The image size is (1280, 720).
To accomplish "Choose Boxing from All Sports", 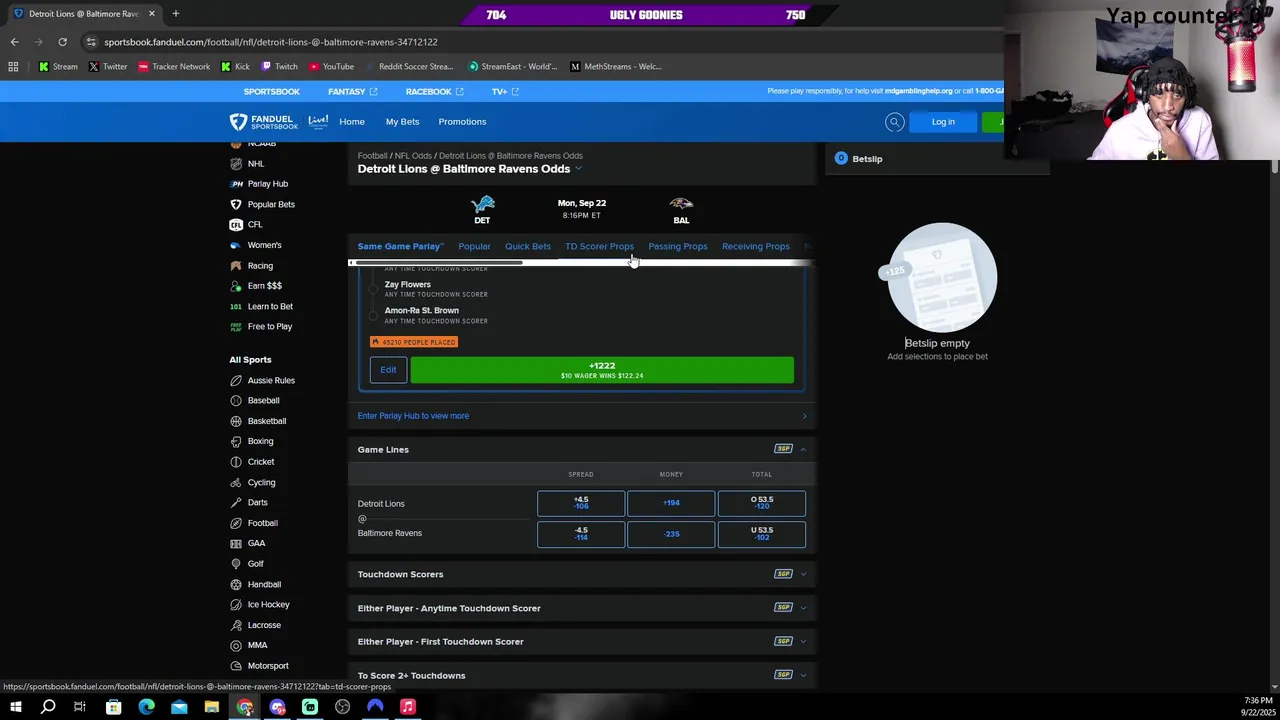I will (x=260, y=441).
